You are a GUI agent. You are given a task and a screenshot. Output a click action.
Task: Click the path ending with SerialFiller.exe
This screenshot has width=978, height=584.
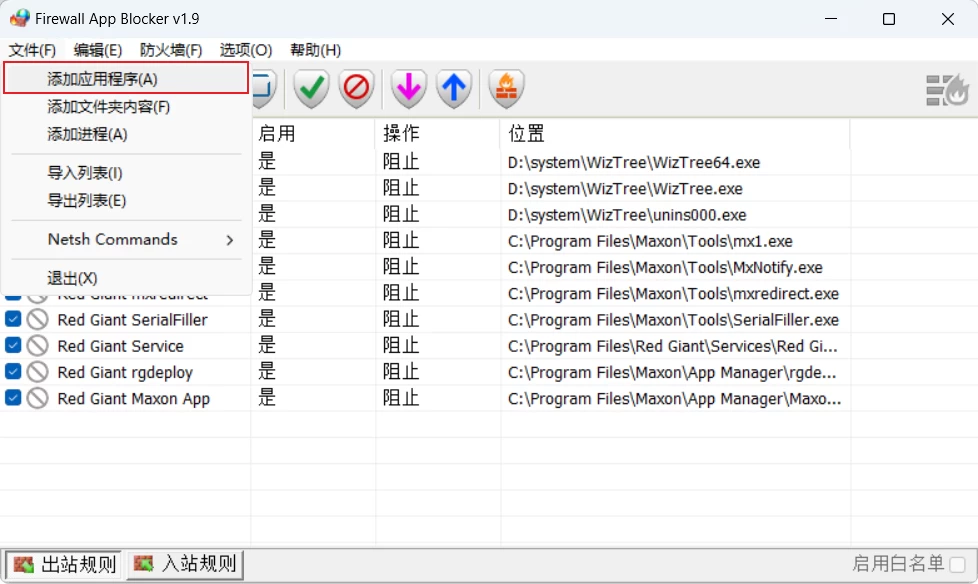673,320
